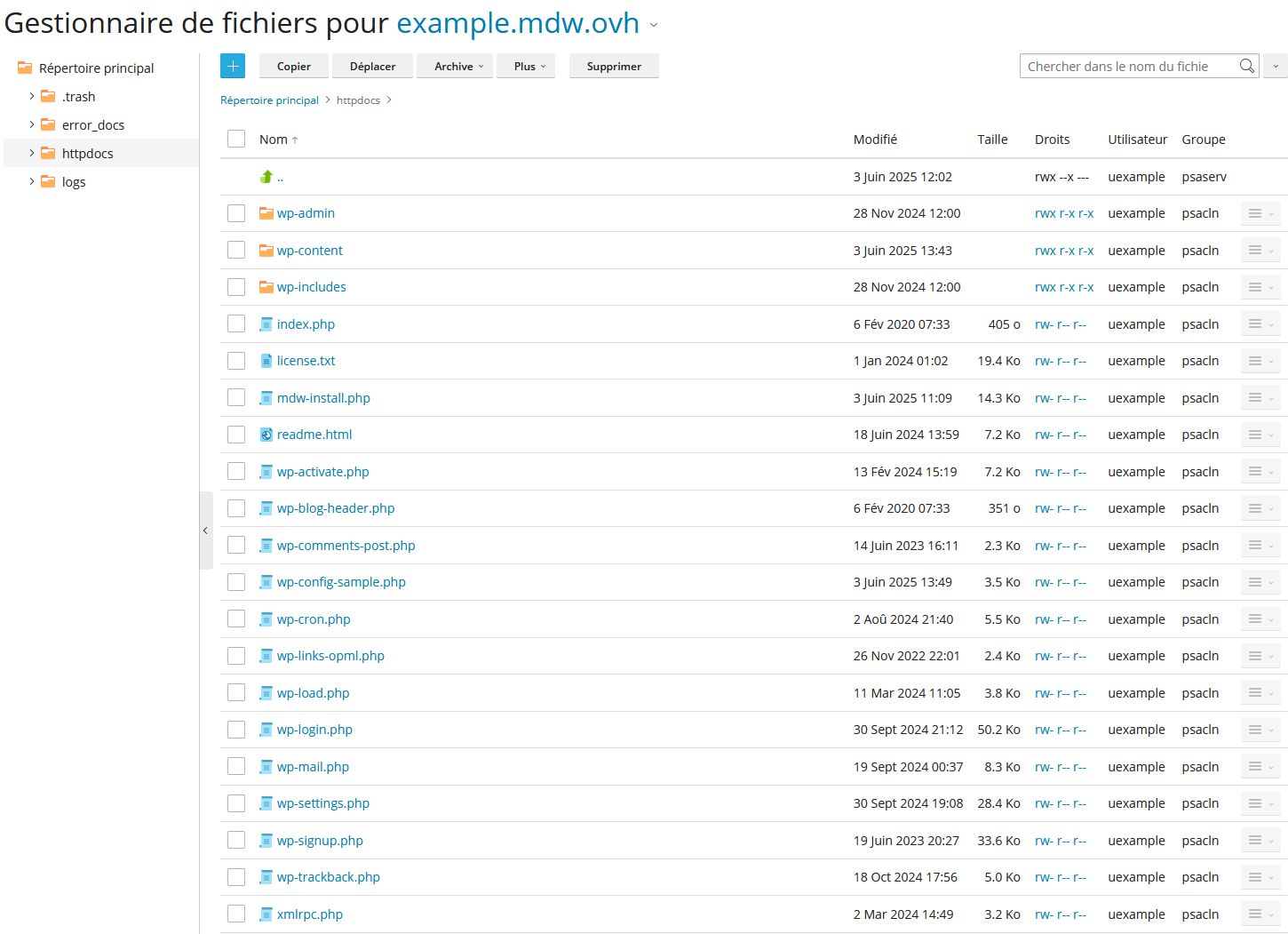Click the file name search field
The height and width of the screenshot is (934, 1288).
[1128, 67]
